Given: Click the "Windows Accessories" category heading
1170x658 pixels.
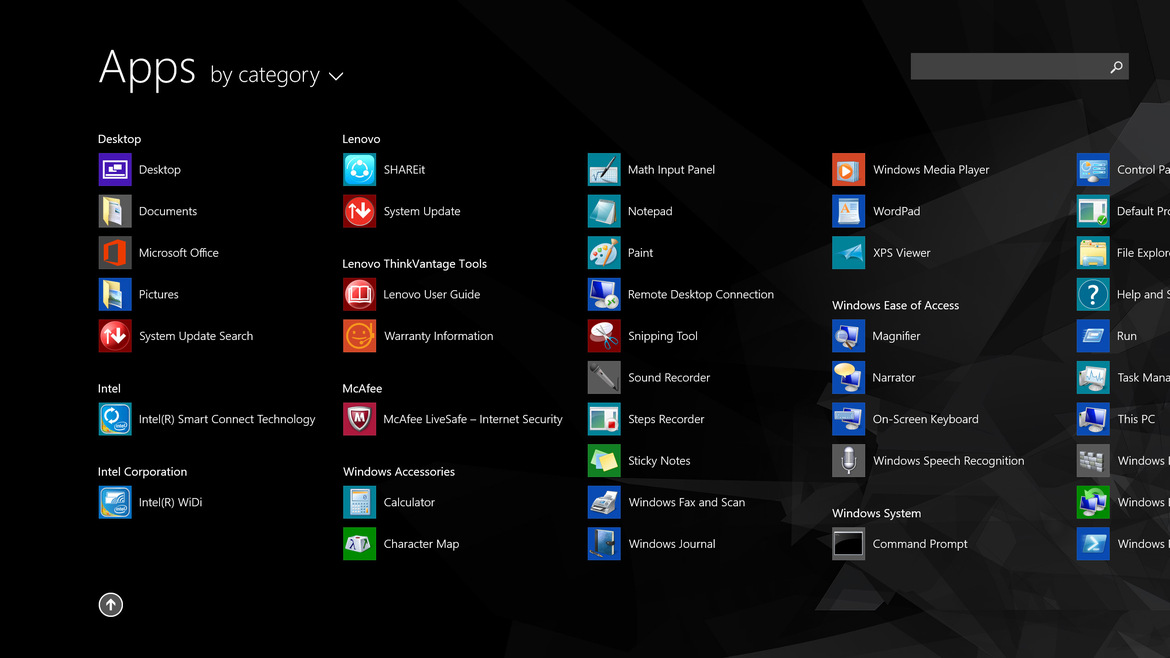Looking at the screenshot, I should coord(398,471).
